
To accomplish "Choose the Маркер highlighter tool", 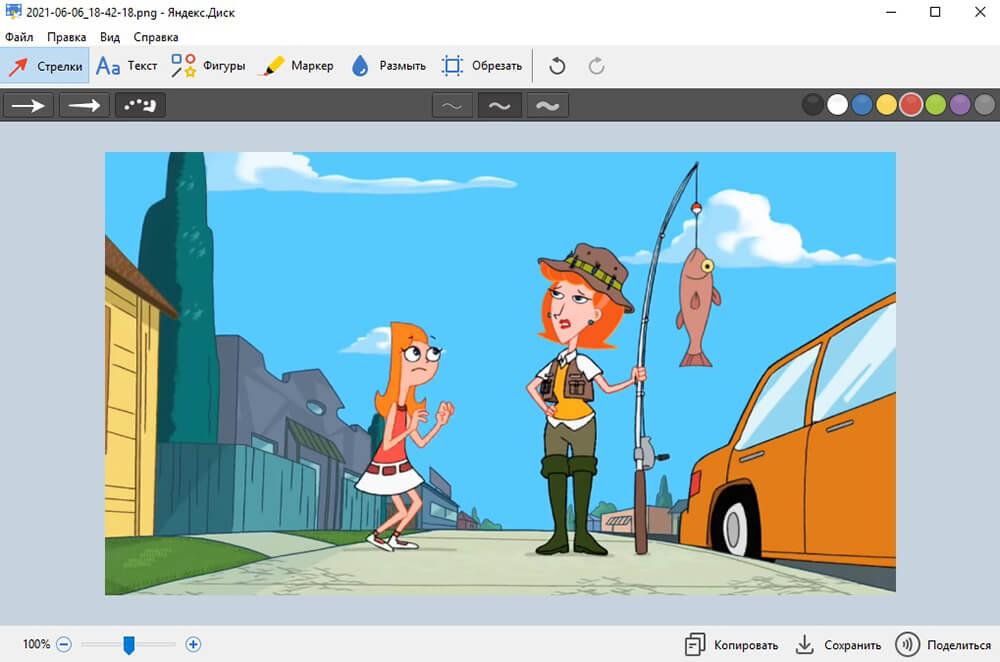I will tap(297, 66).
